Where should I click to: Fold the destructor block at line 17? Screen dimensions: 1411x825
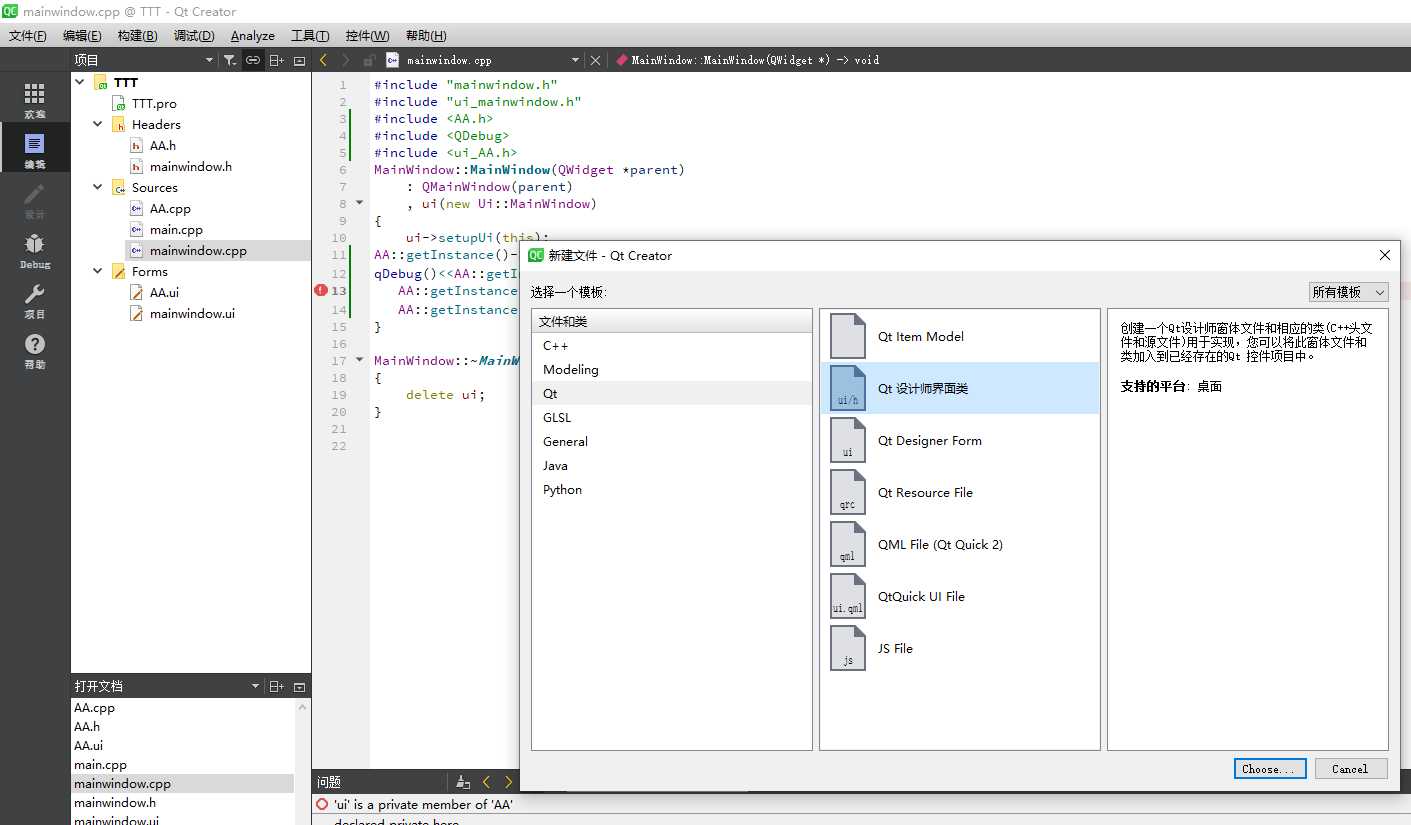click(360, 360)
